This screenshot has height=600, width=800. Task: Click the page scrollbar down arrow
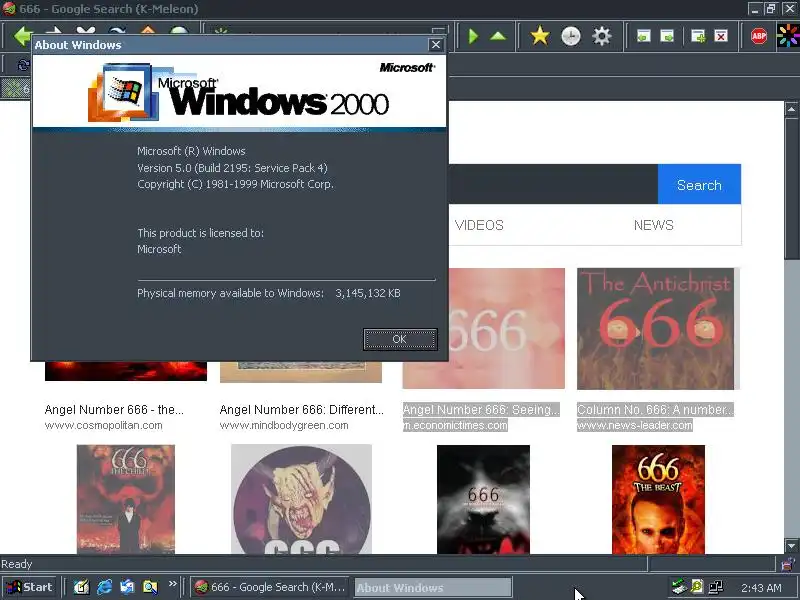791,546
